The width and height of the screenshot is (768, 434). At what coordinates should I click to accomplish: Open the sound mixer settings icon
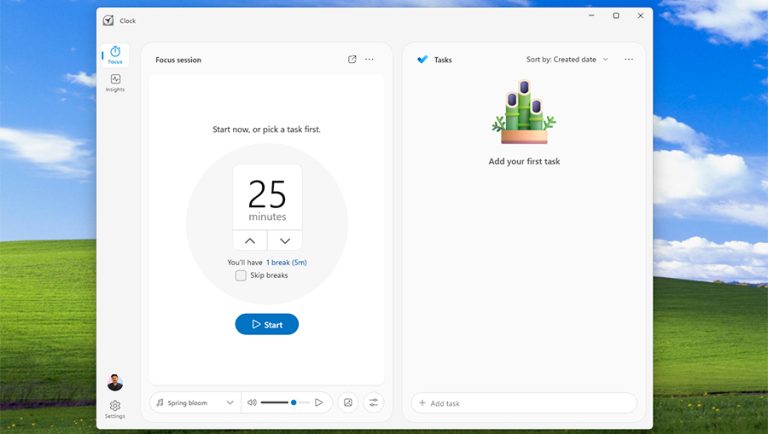pos(373,403)
